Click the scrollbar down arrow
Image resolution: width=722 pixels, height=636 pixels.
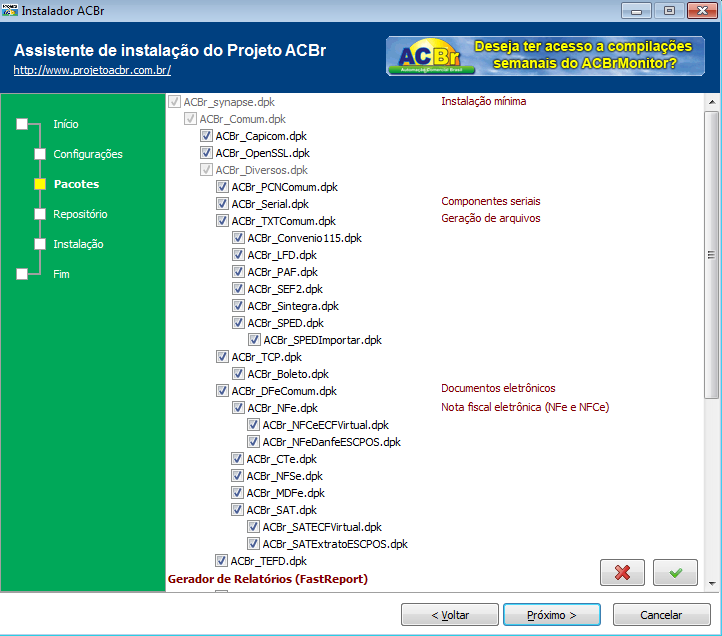(x=712, y=583)
